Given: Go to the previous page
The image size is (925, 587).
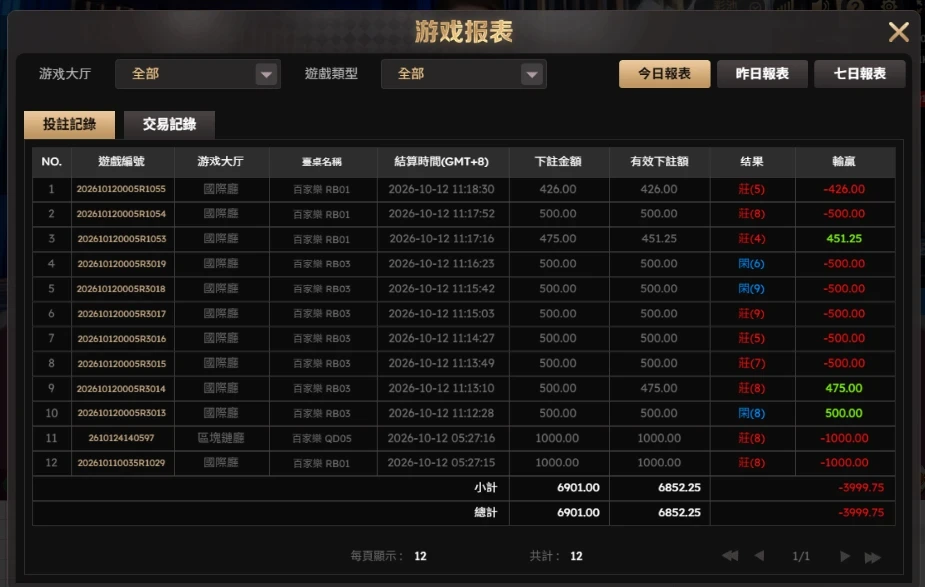Looking at the screenshot, I should click(759, 556).
